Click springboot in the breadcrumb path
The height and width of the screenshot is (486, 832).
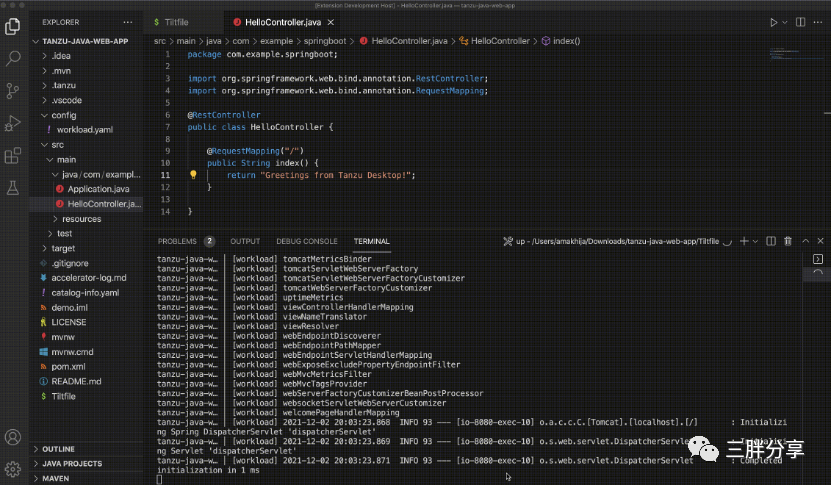325,41
